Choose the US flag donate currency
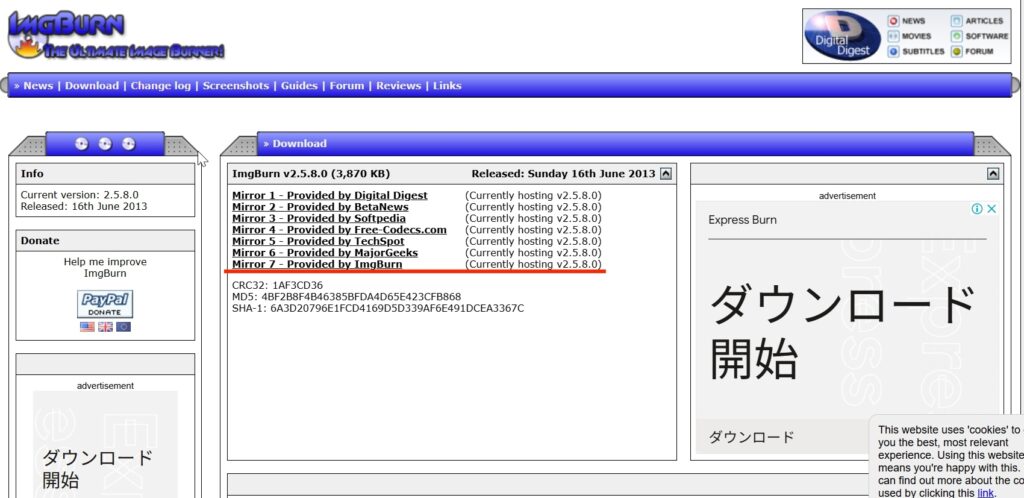 tap(87, 327)
